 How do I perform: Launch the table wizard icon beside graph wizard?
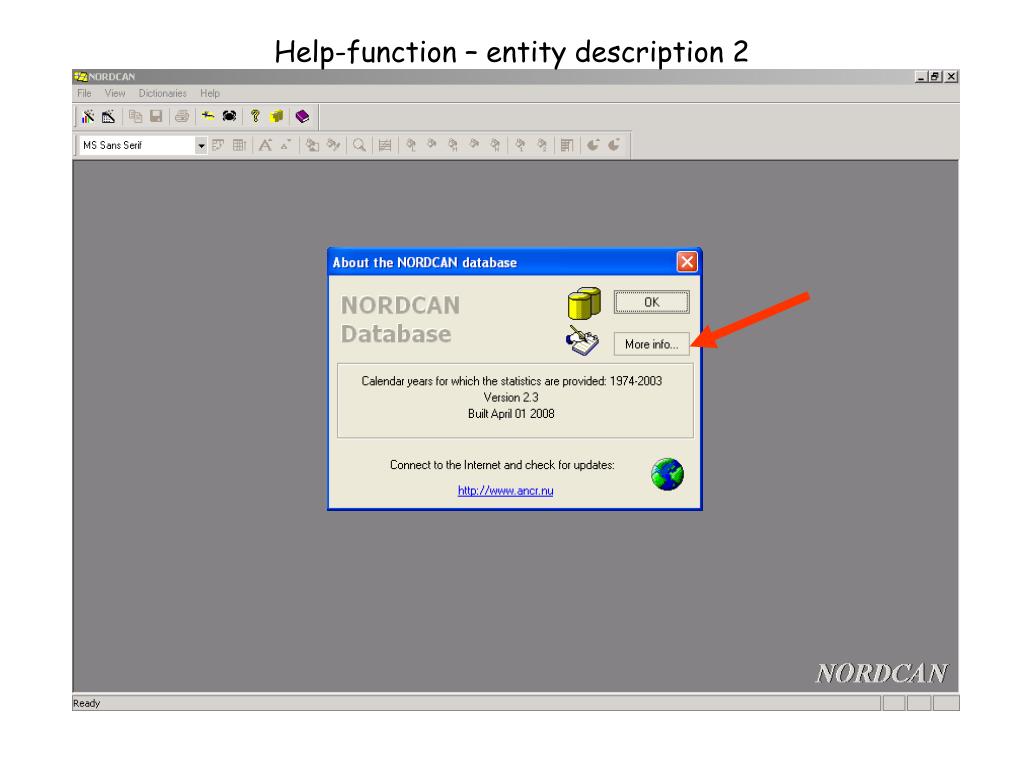coord(108,117)
